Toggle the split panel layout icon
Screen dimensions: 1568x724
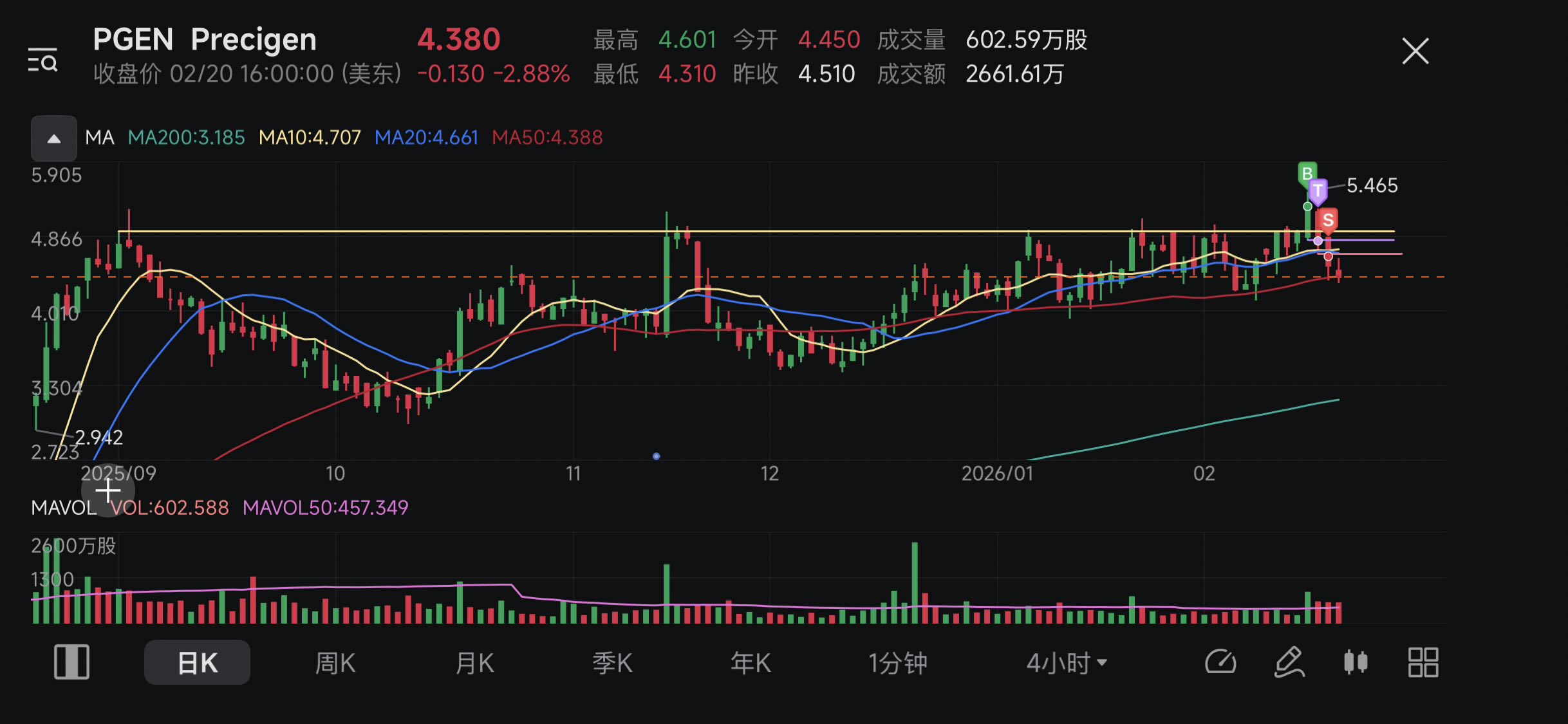(x=71, y=662)
